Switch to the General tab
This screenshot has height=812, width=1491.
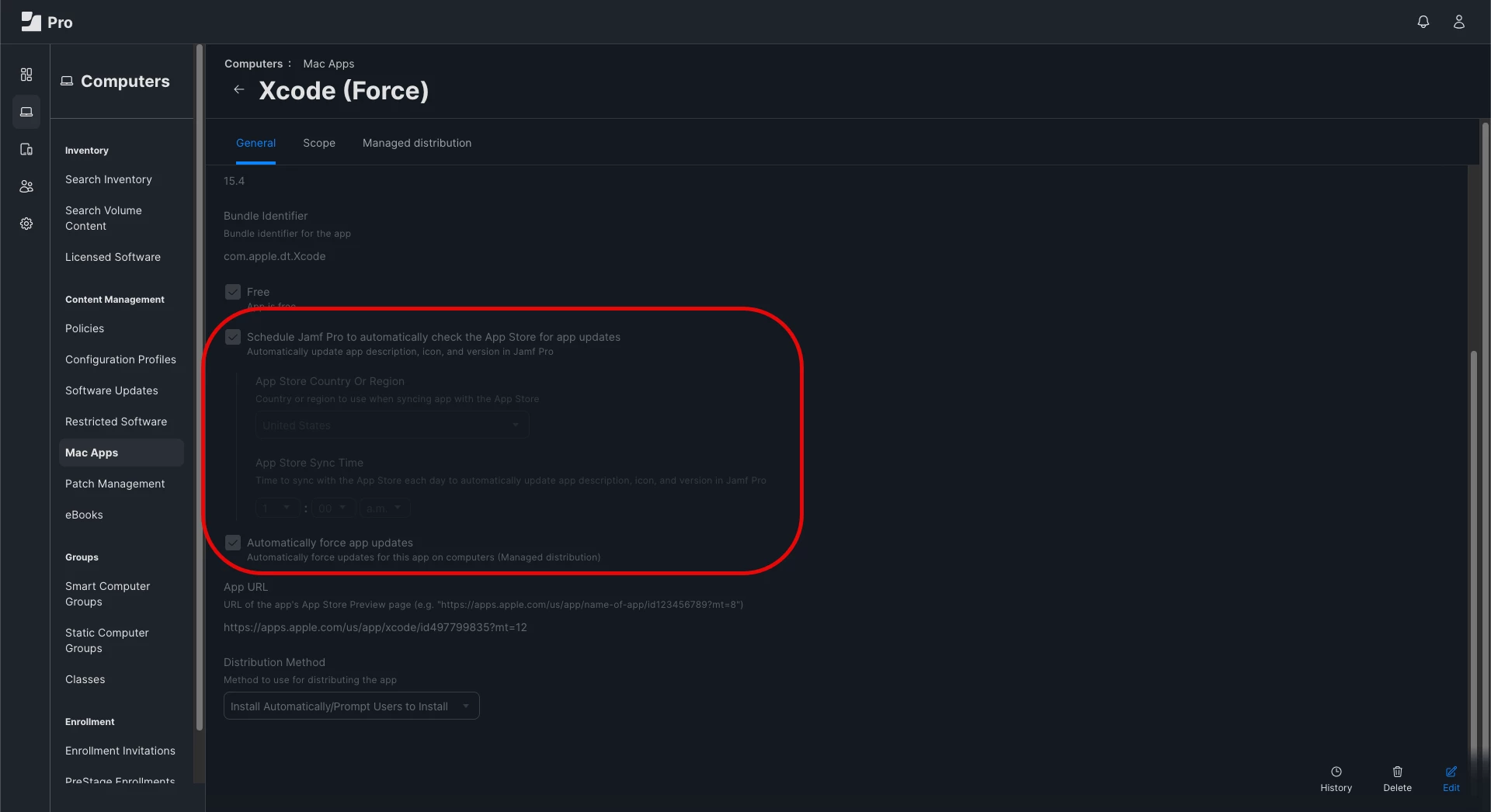click(x=255, y=143)
